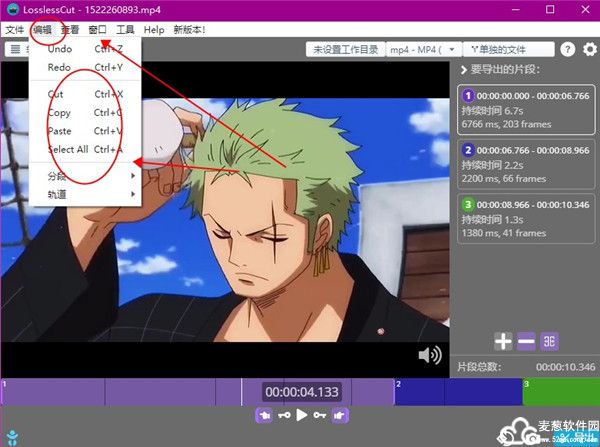Click the 00:00:04.133 timecode field
This screenshot has height=447, width=600.
click(x=302, y=392)
